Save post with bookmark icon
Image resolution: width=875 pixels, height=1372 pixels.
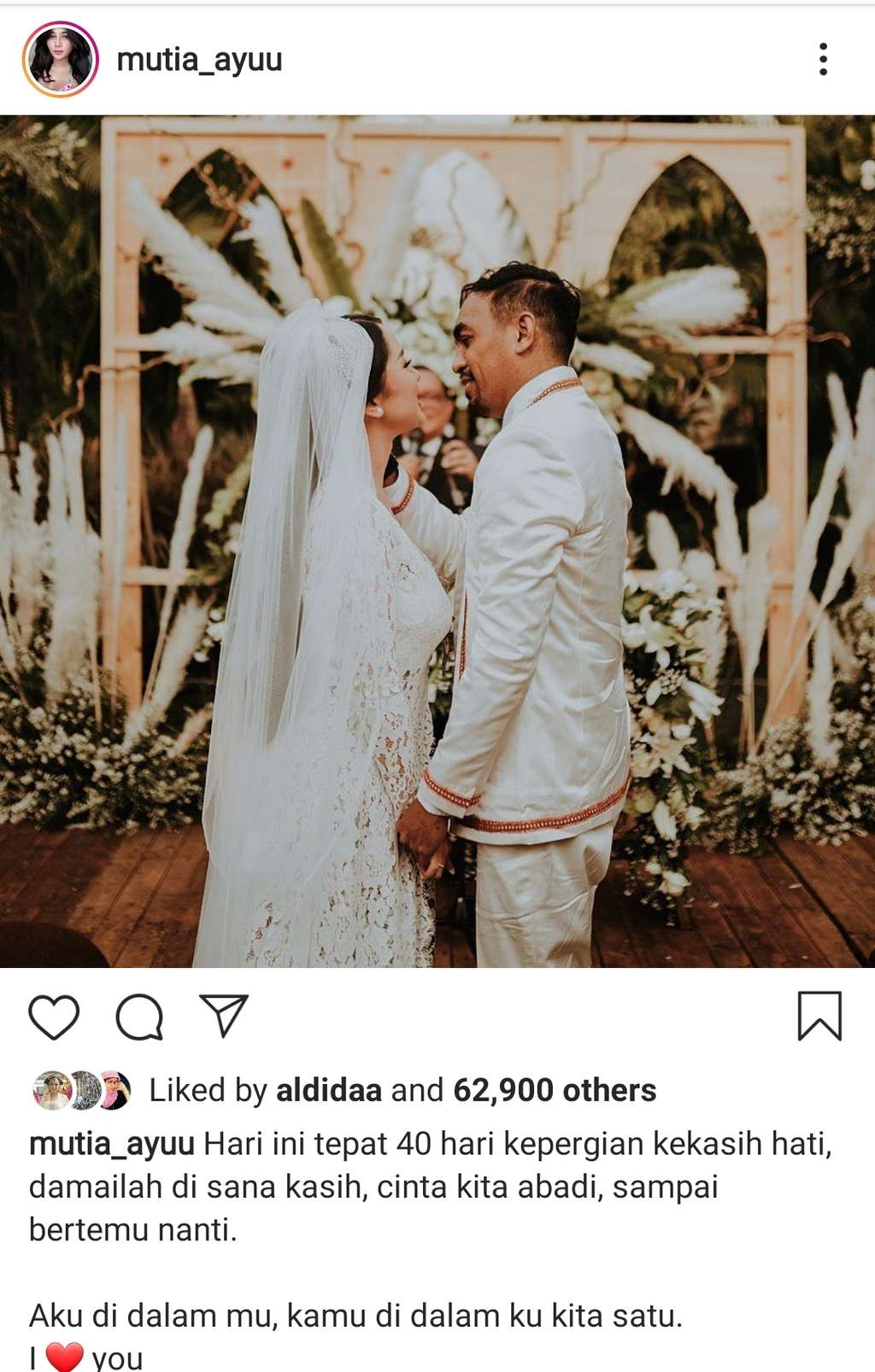(819, 1016)
